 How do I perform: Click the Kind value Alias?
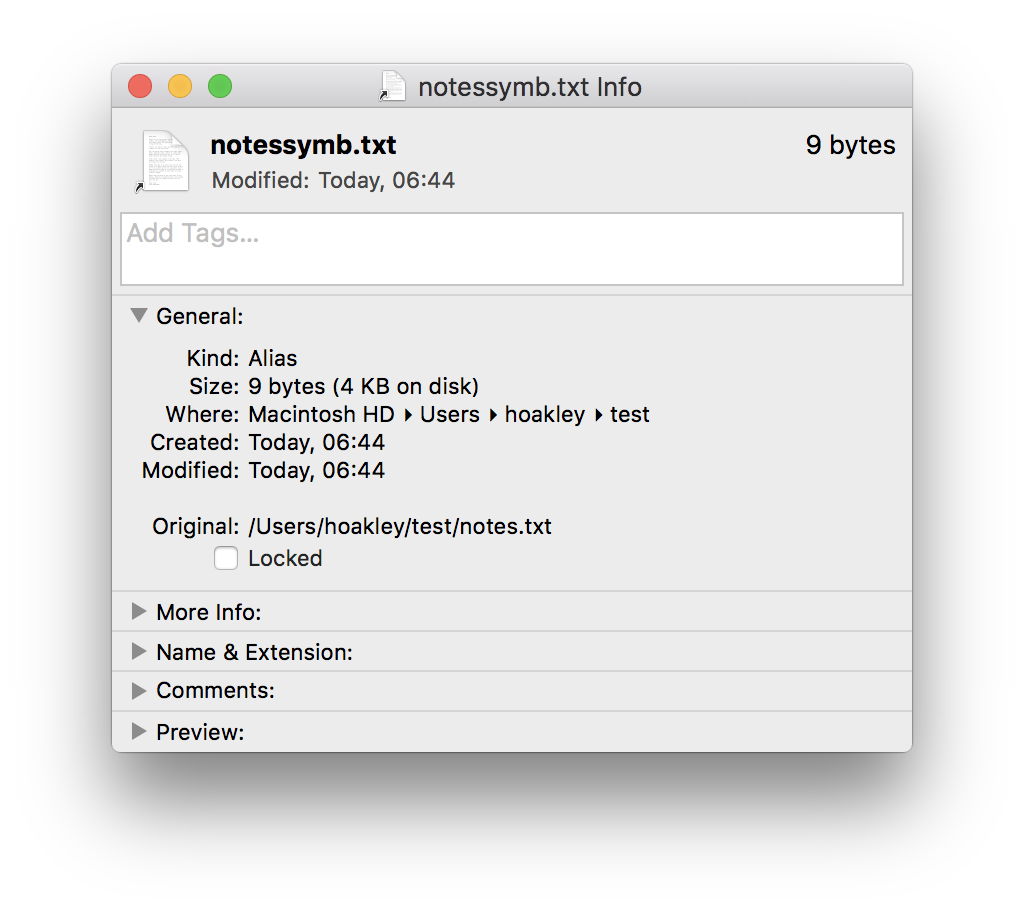(x=272, y=358)
